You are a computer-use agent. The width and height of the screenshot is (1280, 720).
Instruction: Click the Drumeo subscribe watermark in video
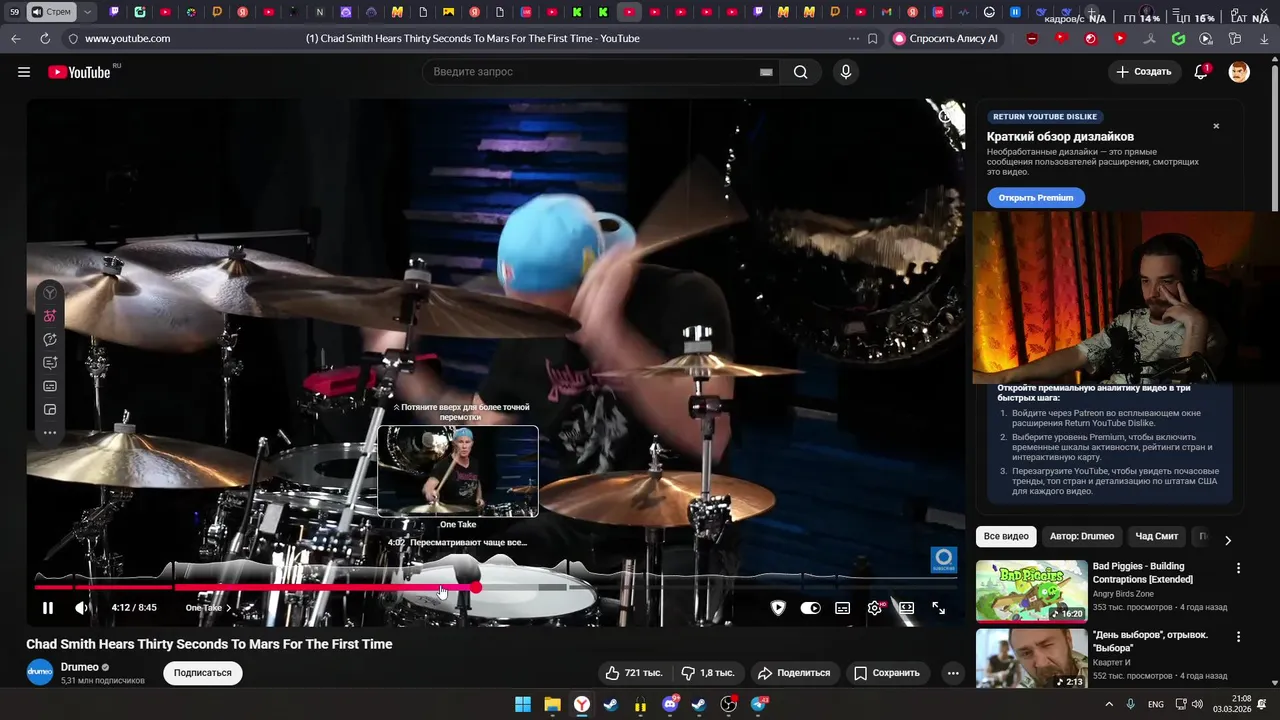pos(944,560)
